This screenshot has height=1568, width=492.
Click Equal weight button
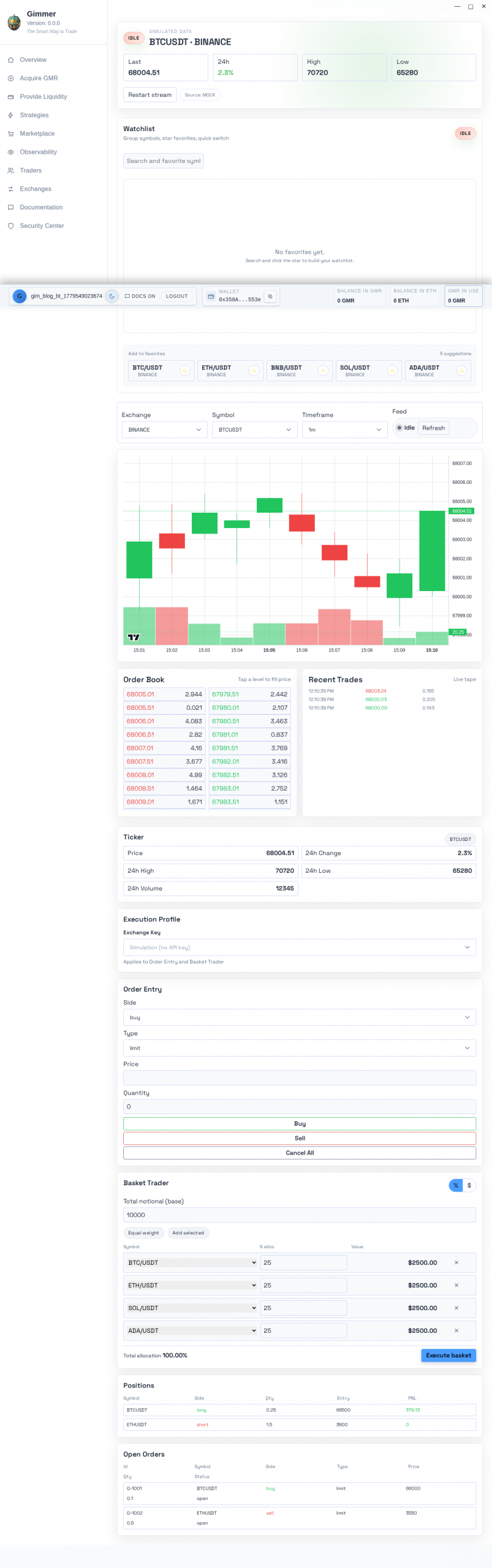[143, 1233]
